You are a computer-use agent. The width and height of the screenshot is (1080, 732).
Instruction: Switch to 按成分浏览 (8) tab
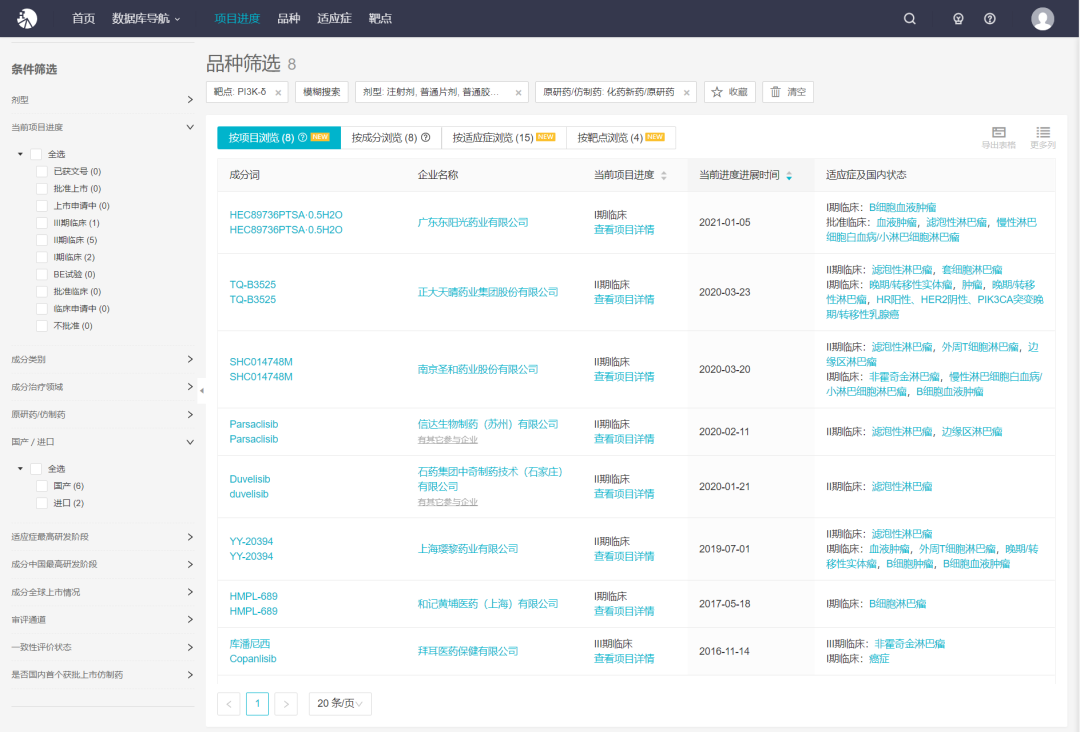coord(391,138)
